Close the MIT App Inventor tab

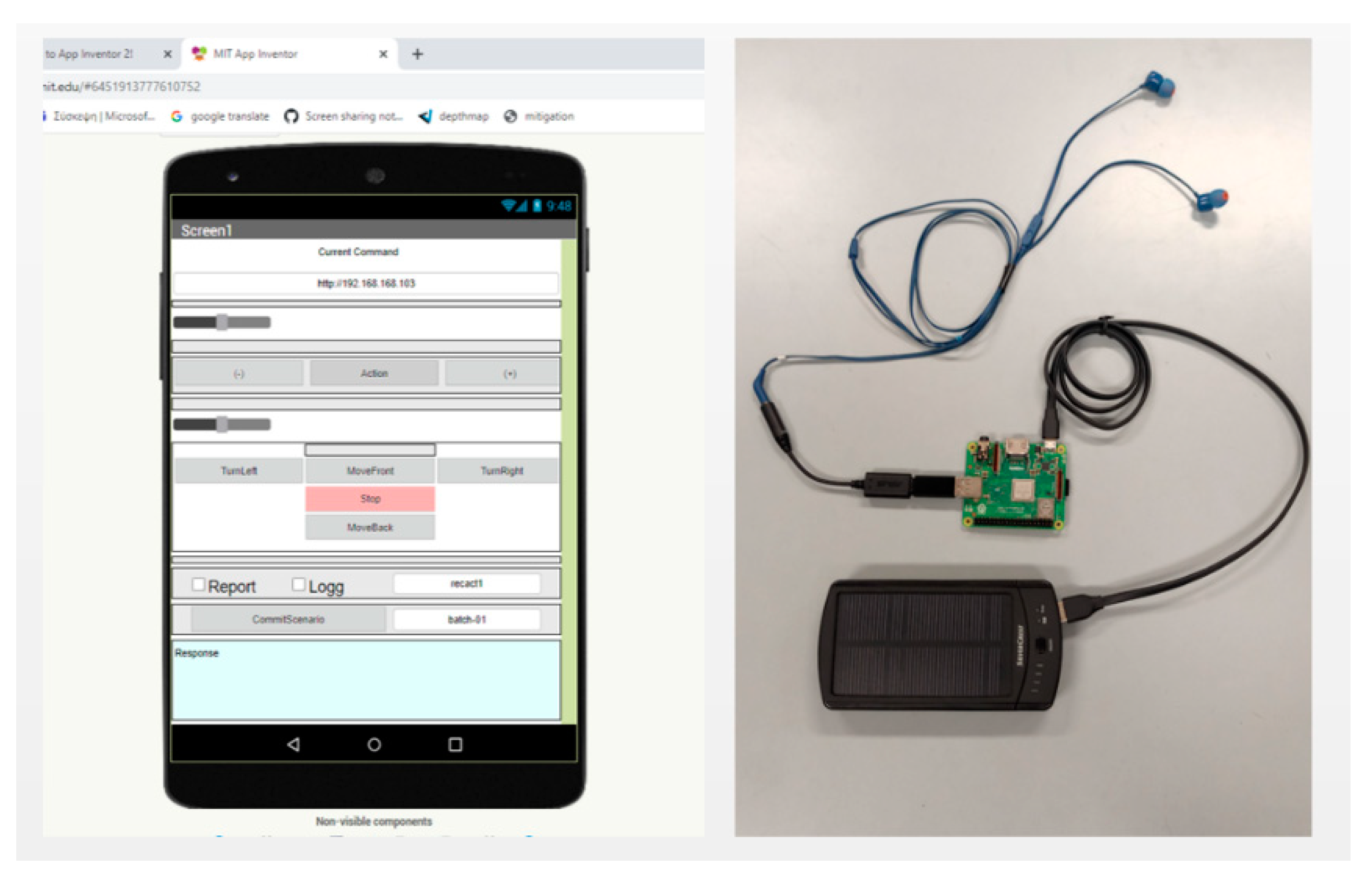(383, 54)
